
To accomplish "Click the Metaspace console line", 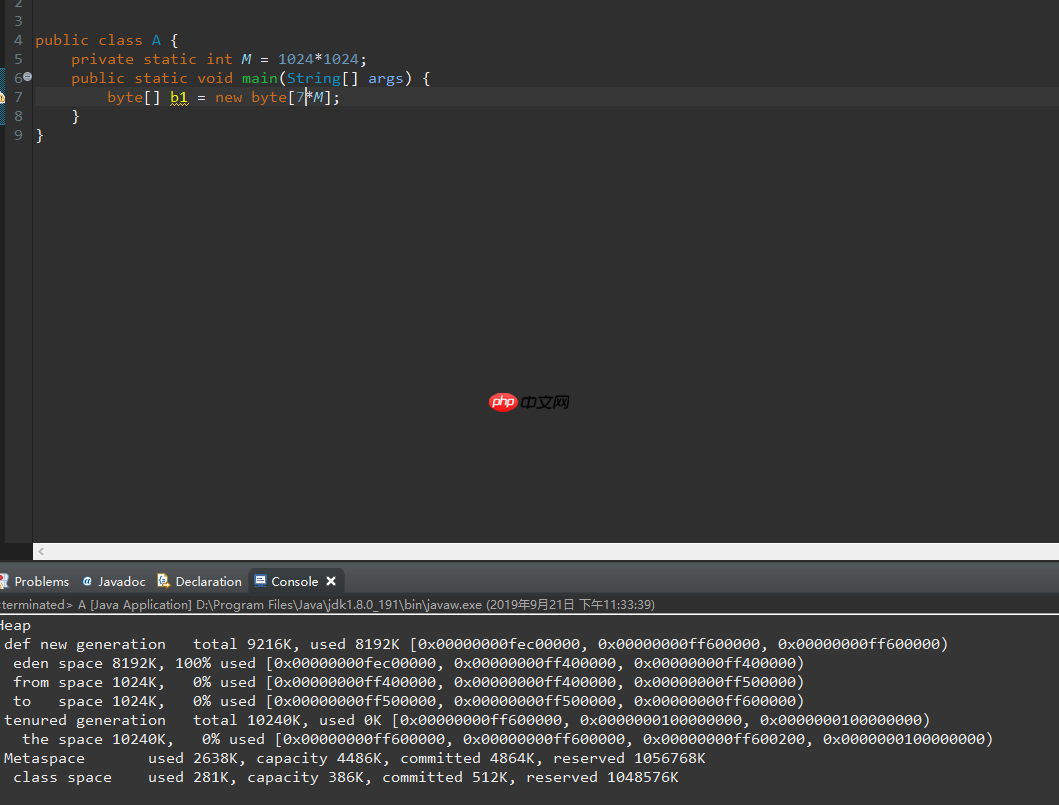I will pos(355,758).
